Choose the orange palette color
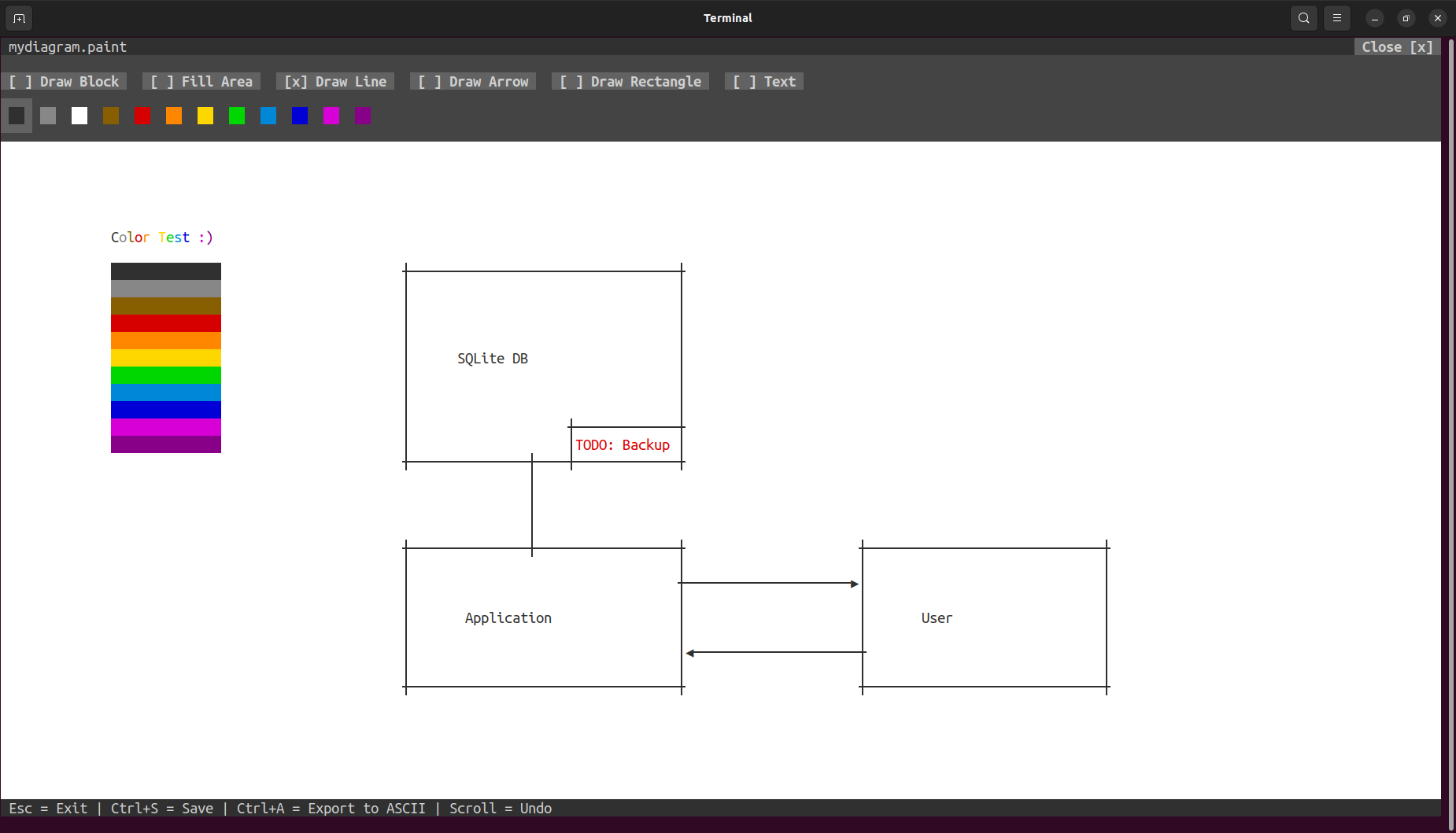Screen dimensions: 1456x833 click(174, 116)
